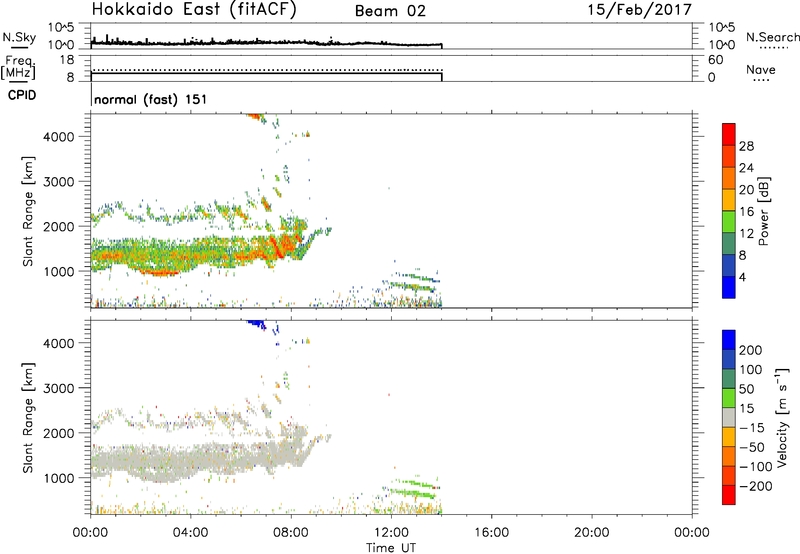Click the 'CPID' label

22,95
